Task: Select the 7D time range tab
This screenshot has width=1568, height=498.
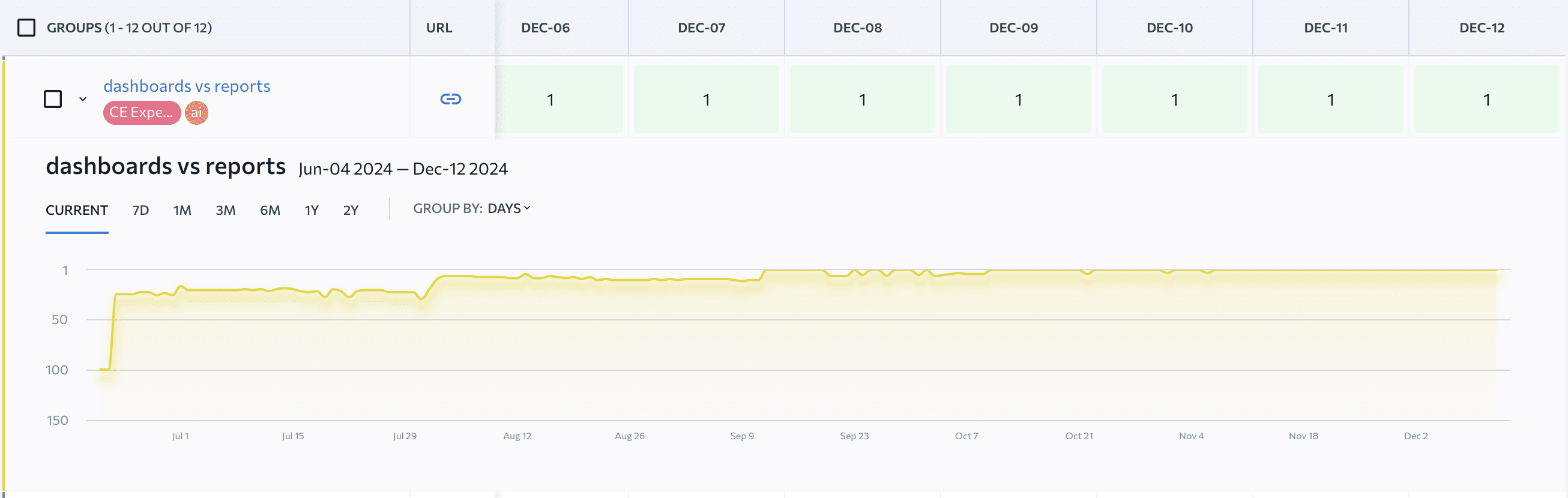Action: (140, 211)
